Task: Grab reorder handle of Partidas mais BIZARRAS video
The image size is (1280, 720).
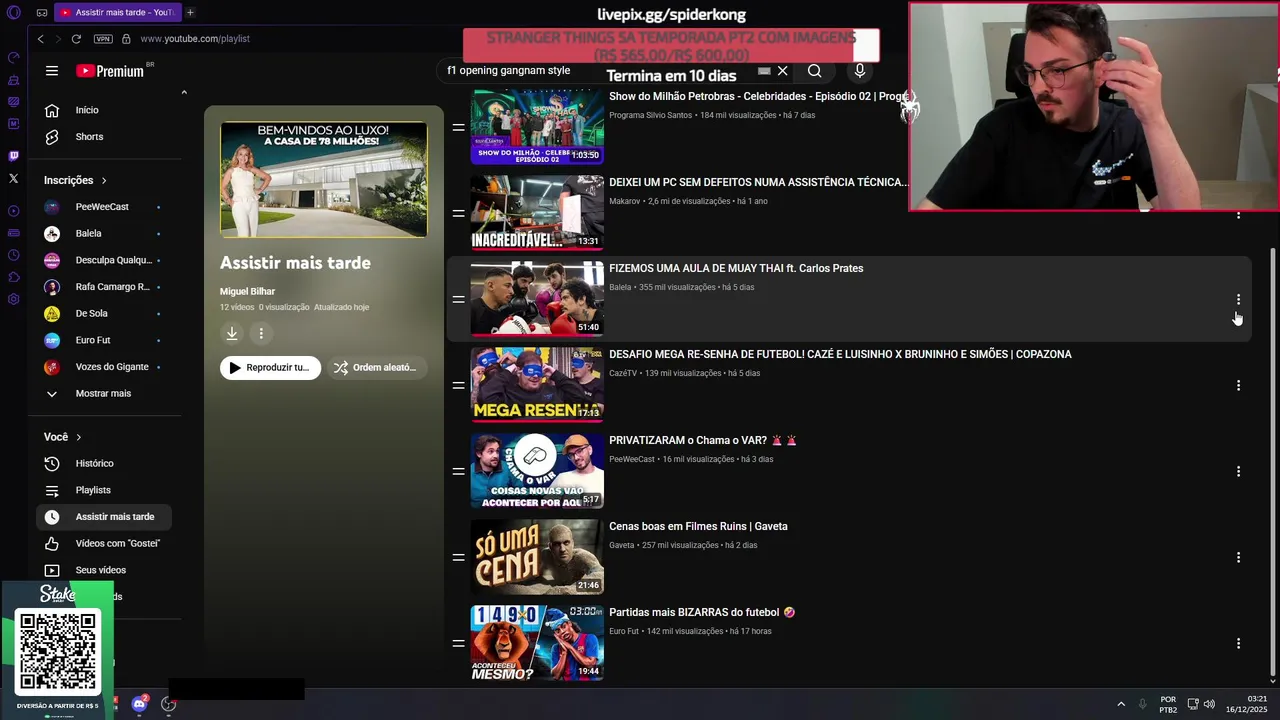Action: pos(458,643)
